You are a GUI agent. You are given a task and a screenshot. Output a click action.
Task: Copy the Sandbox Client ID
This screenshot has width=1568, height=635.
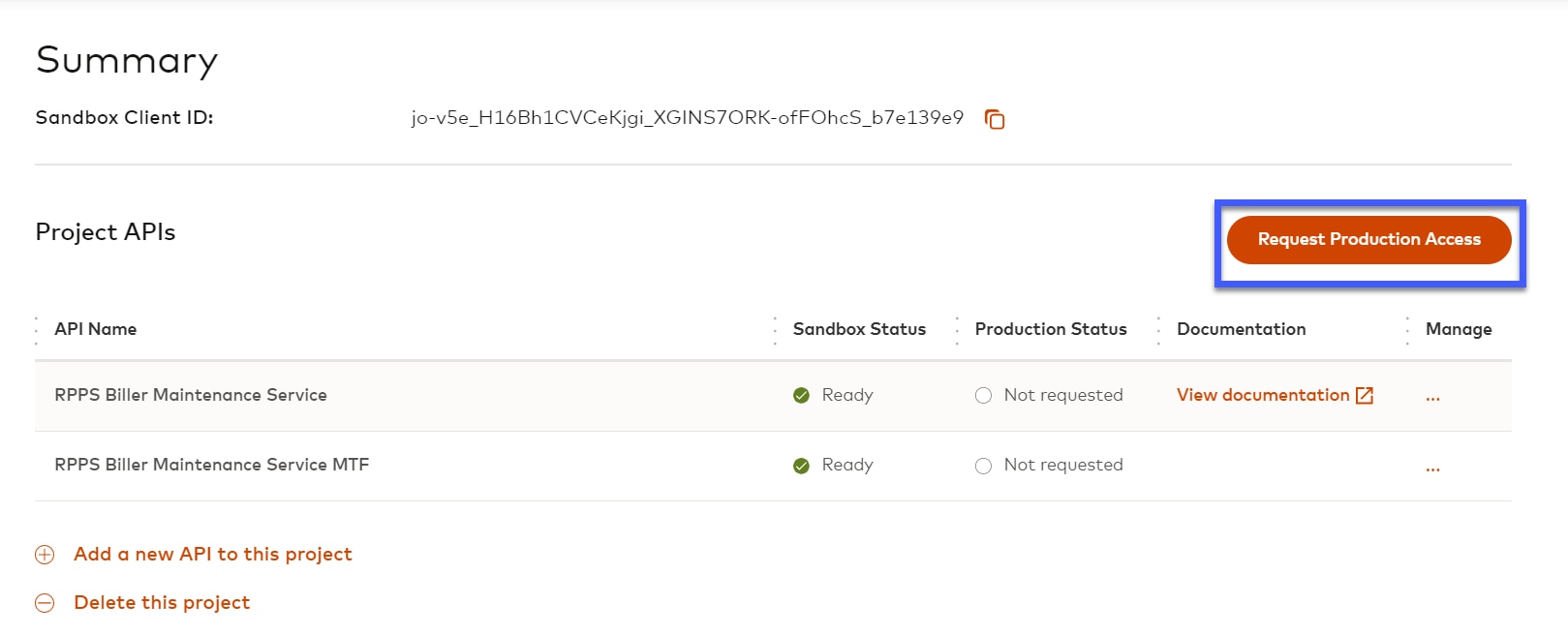[995, 119]
